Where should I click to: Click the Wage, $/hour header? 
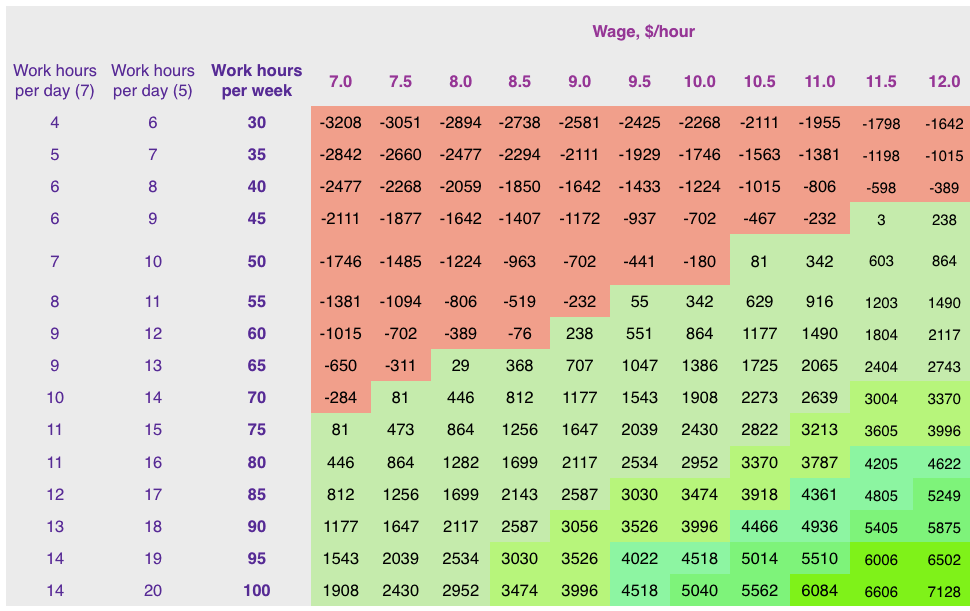[645, 31]
